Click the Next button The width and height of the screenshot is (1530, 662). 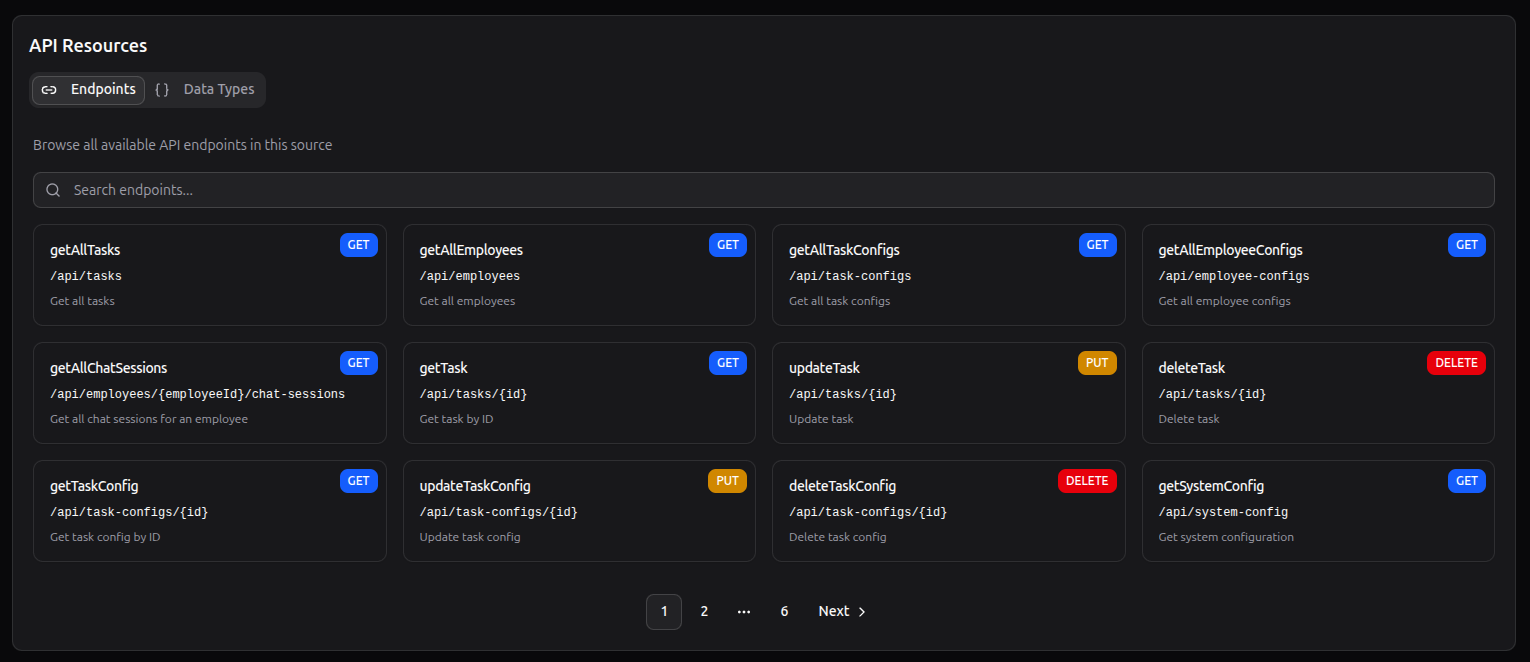[x=834, y=611]
